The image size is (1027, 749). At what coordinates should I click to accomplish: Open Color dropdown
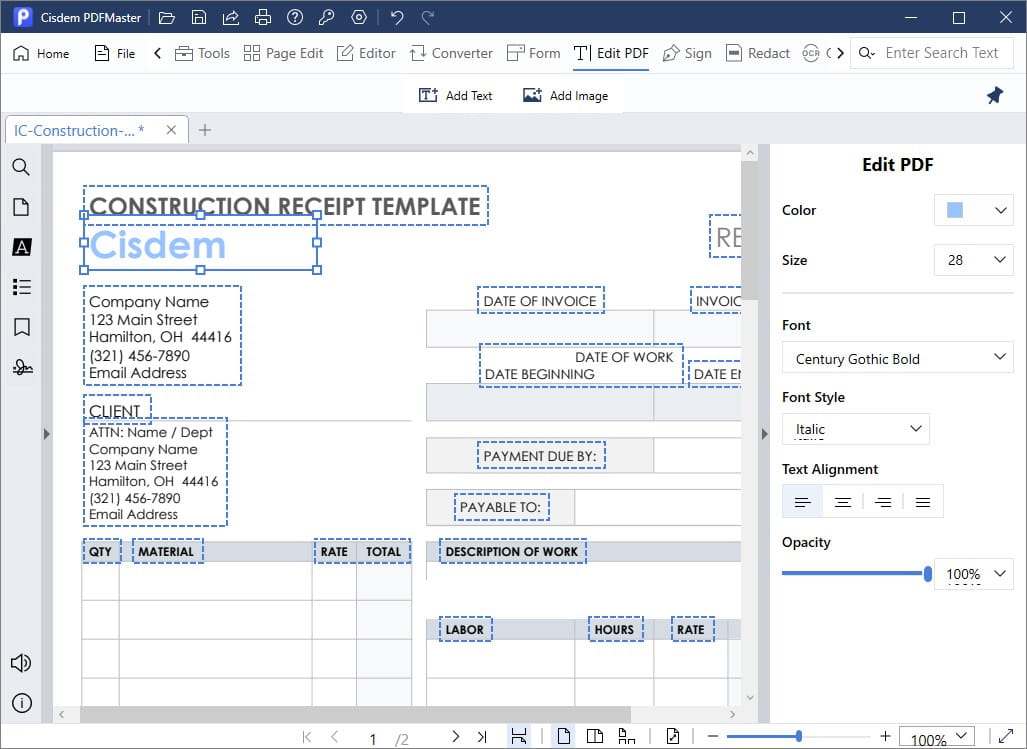pyautogui.click(x=973, y=210)
